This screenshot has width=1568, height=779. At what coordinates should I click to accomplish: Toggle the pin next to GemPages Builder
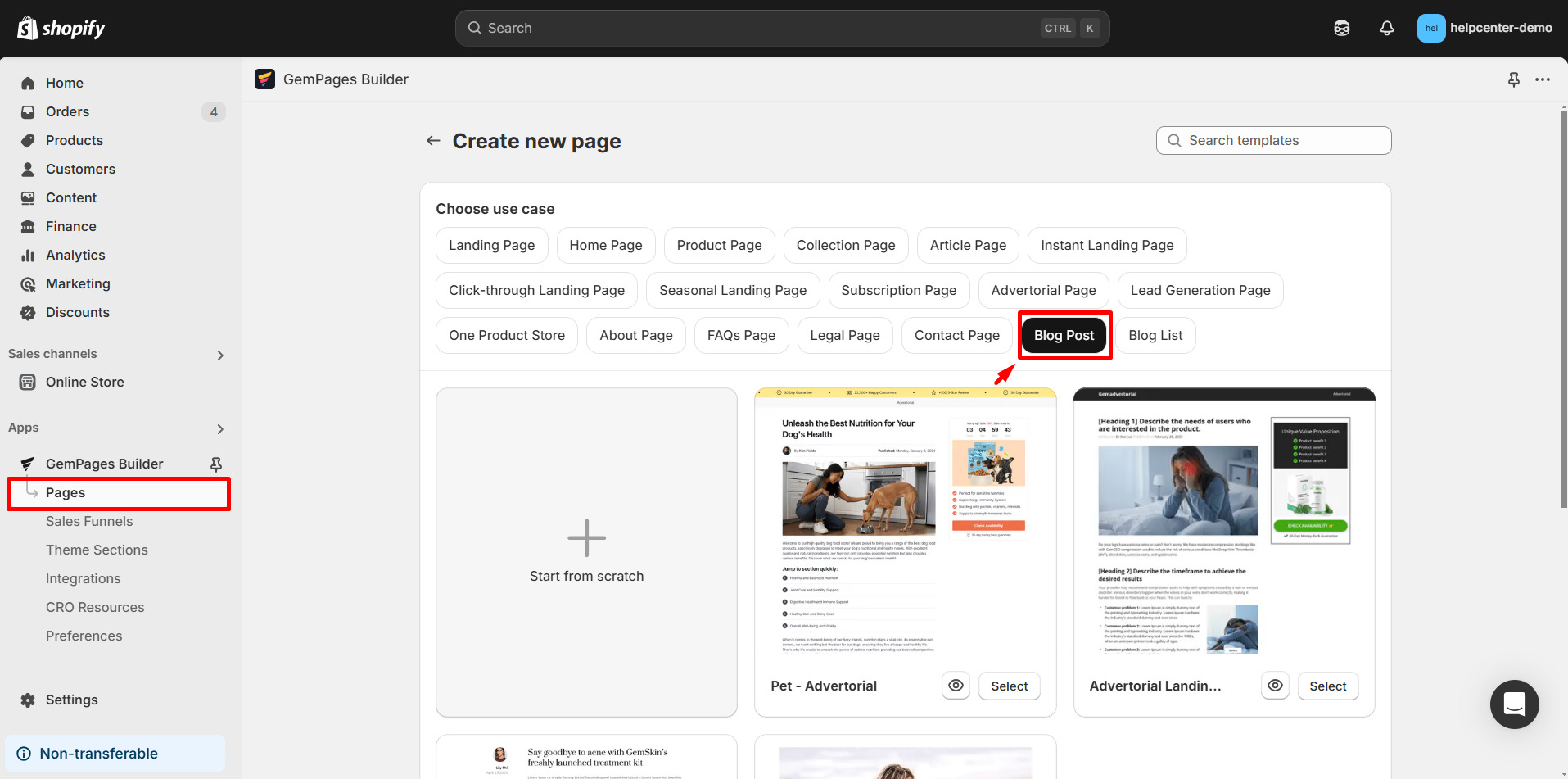tap(215, 464)
